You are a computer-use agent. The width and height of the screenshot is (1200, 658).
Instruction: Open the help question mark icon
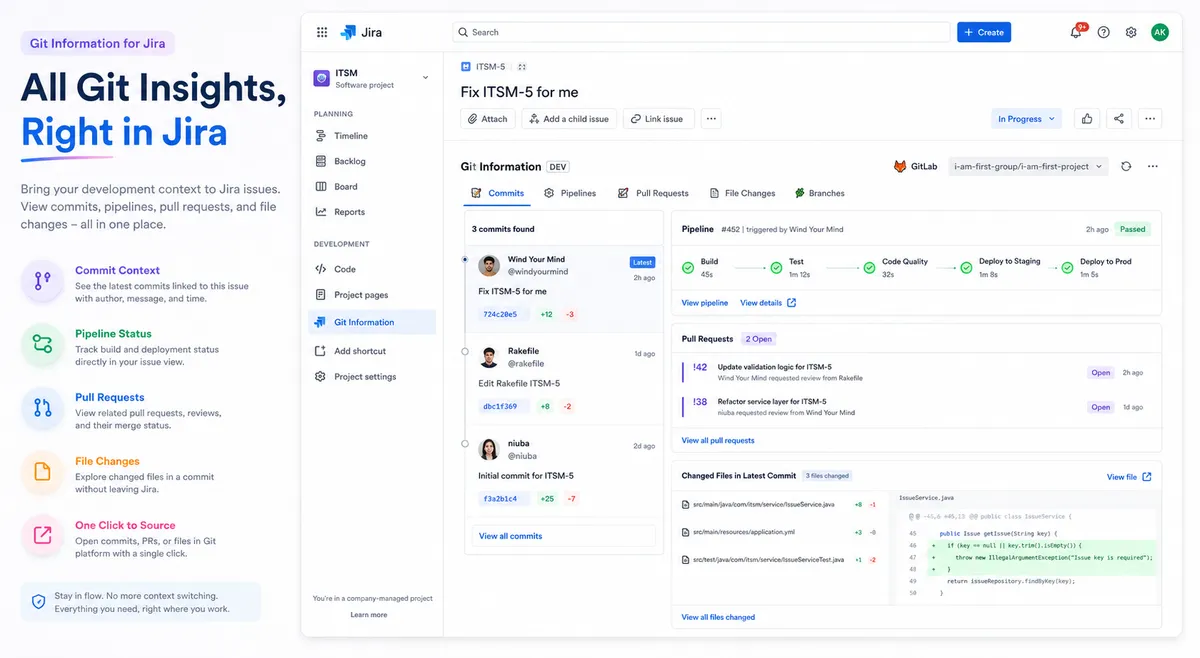1103,32
